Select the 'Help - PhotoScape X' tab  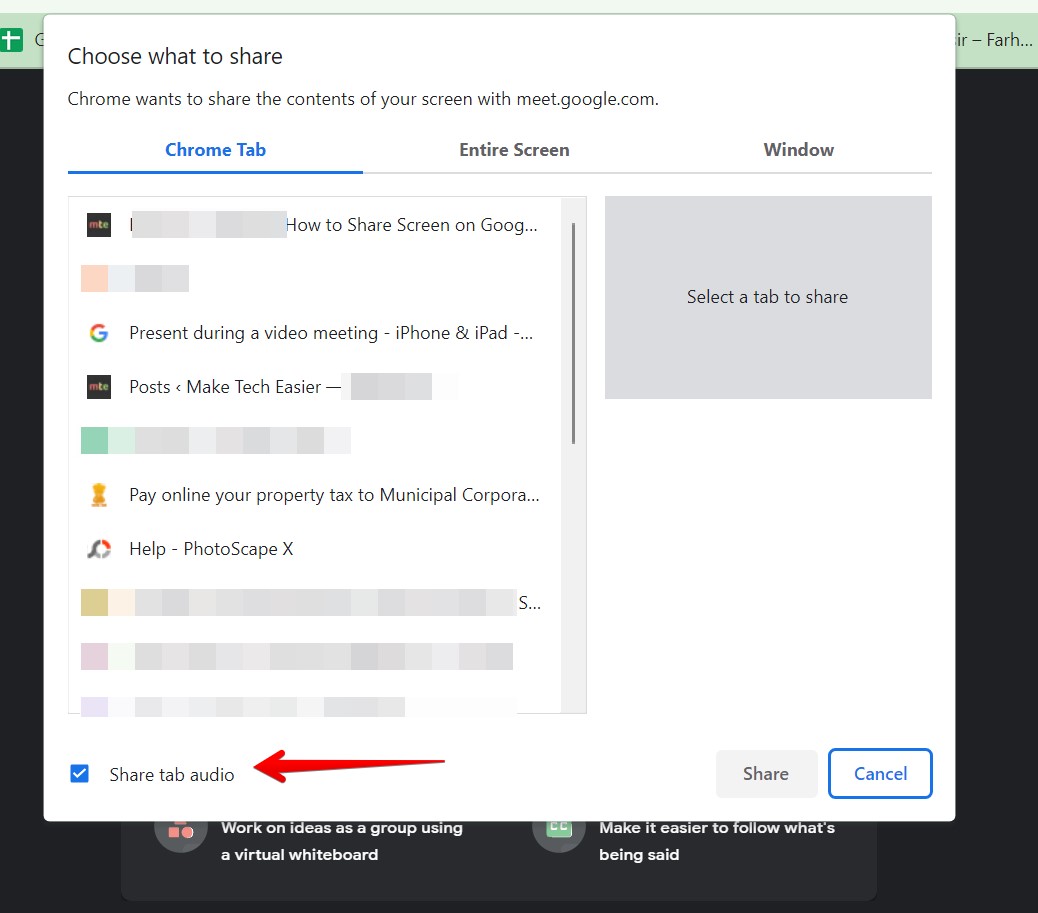pos(211,548)
